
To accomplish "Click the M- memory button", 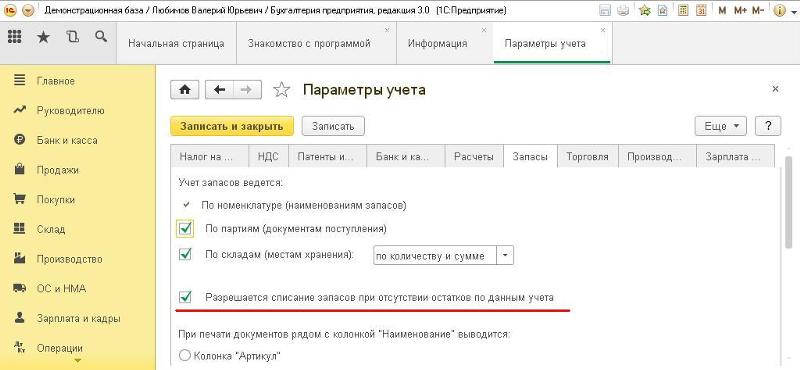I will [758, 10].
